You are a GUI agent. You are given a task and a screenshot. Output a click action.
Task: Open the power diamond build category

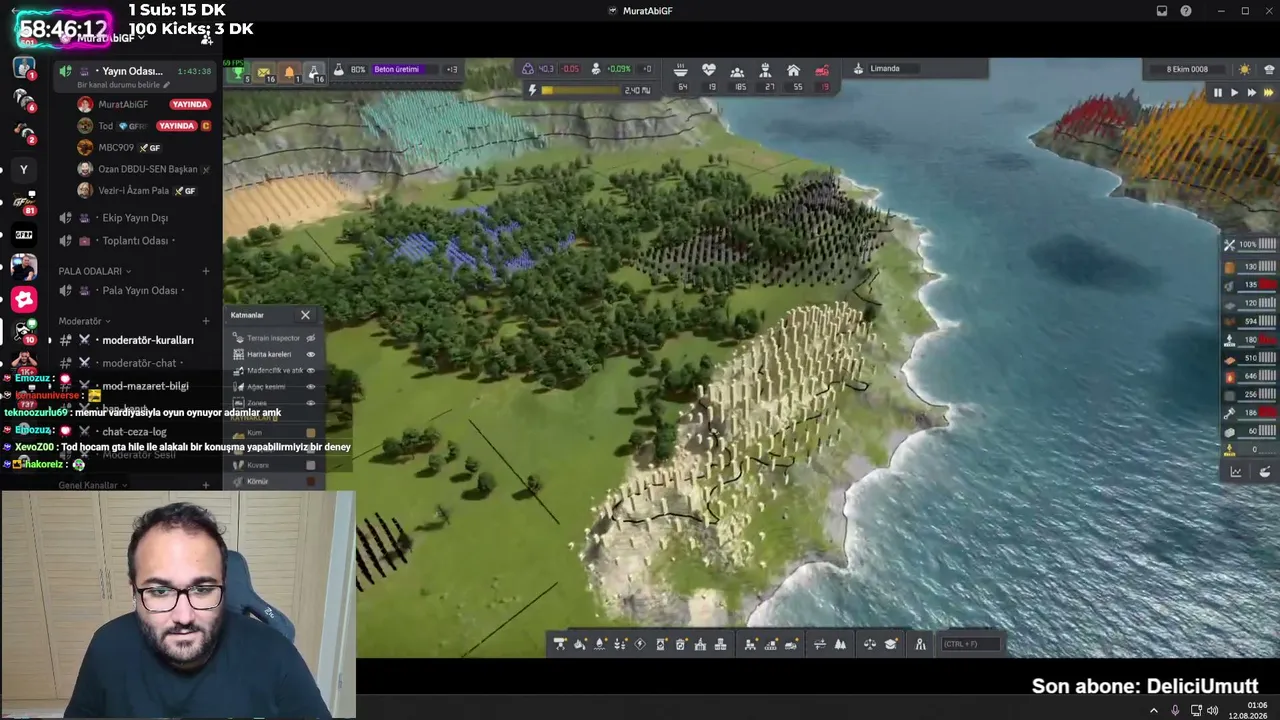[640, 644]
